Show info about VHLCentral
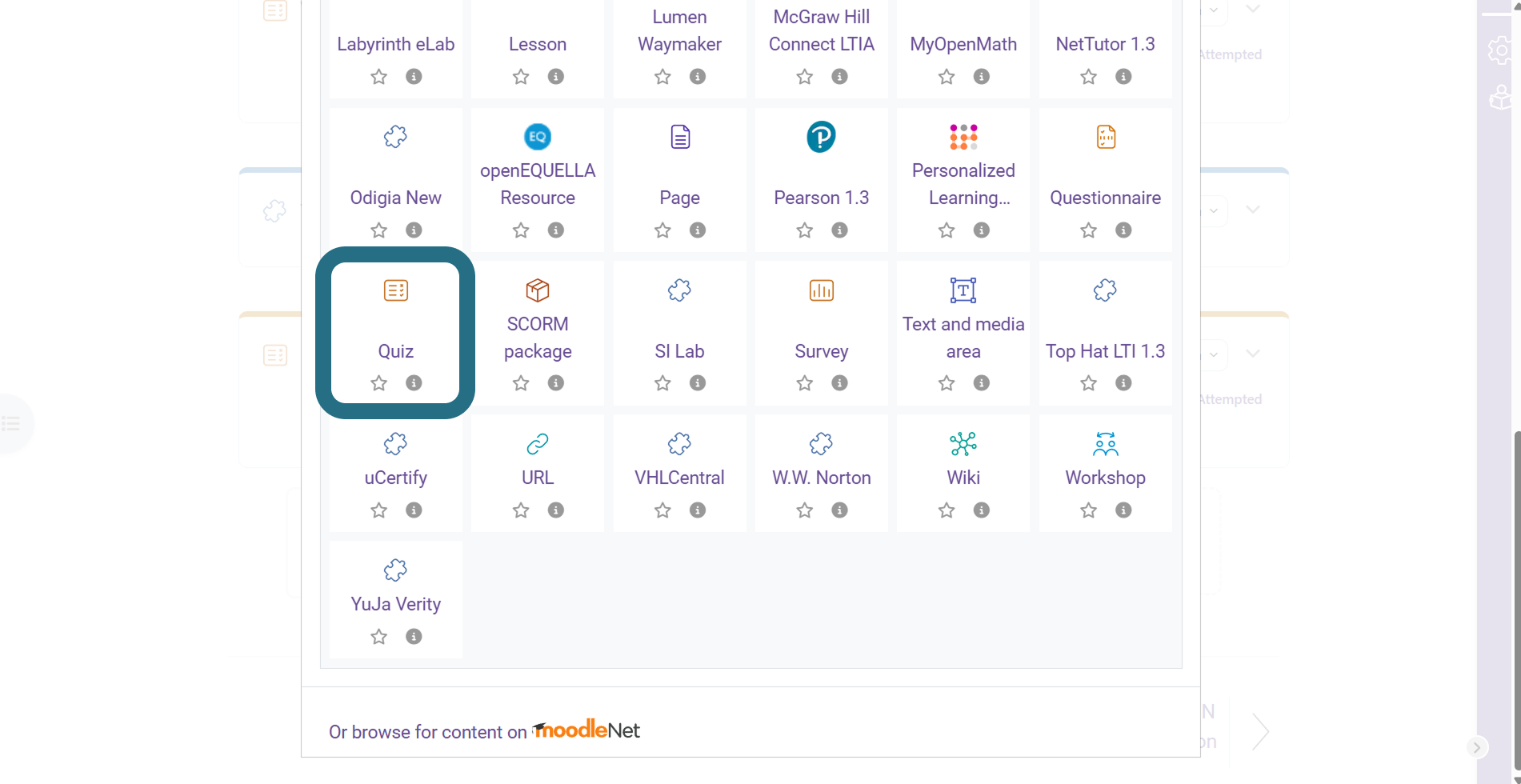This screenshot has height=784, width=1521. pyautogui.click(x=698, y=510)
